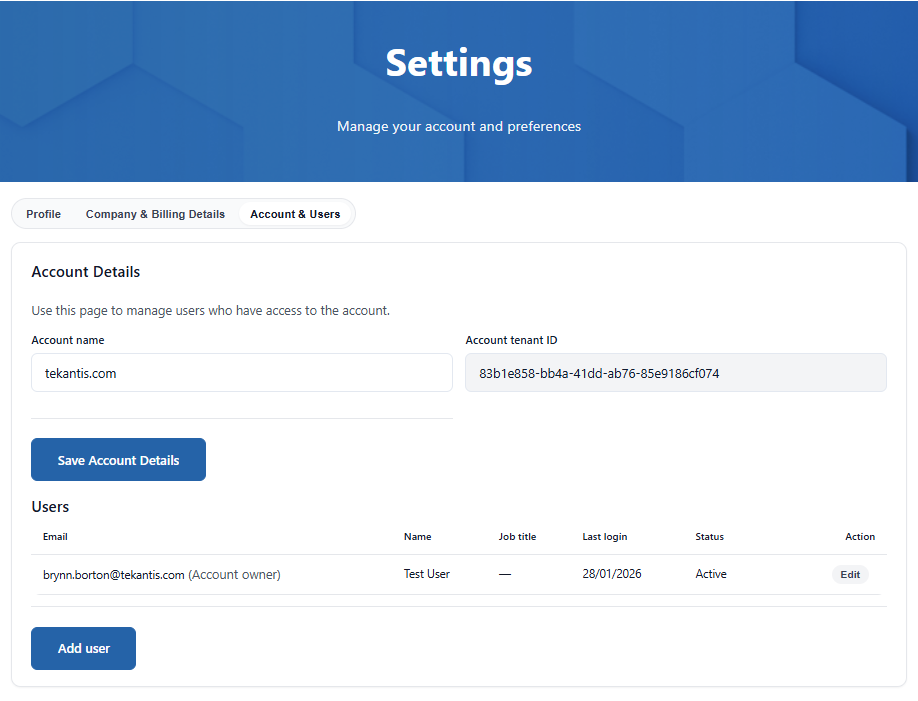Switch to the Profile tab
This screenshot has height=701, width=918.
(43, 213)
